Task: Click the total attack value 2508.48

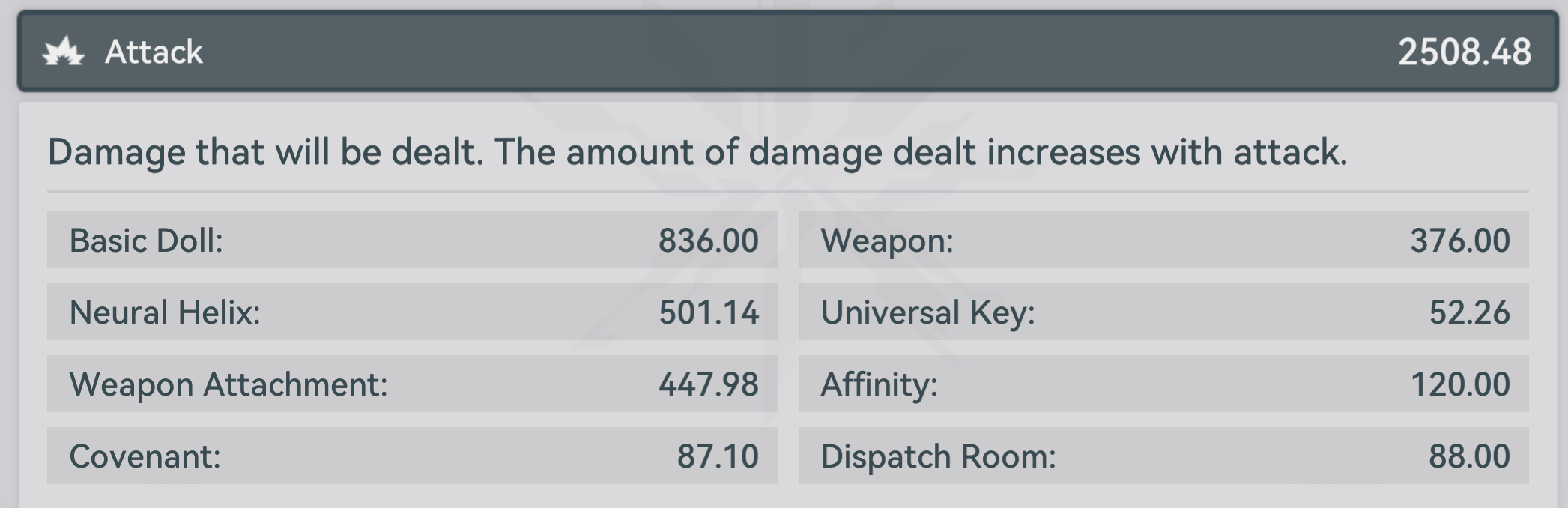Action: pos(1464,52)
